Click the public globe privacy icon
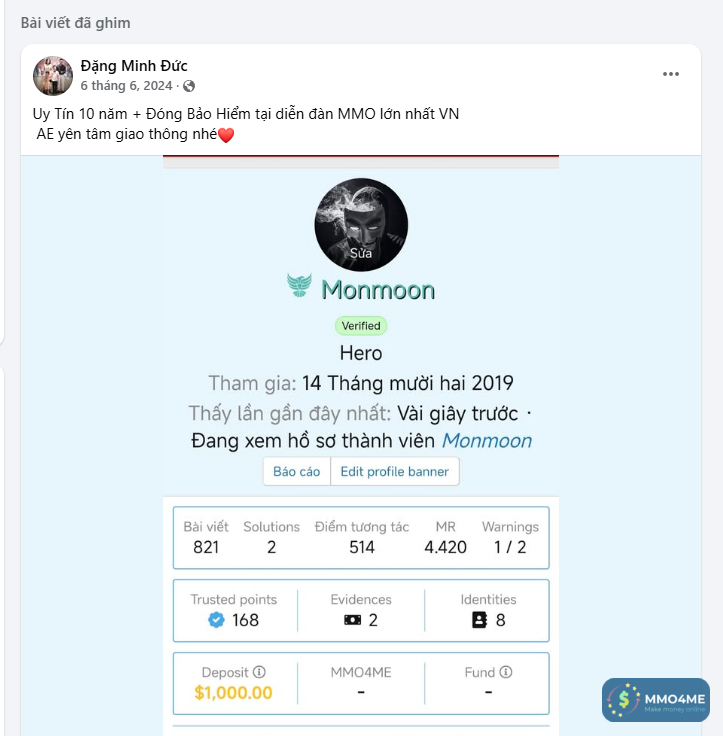Screen dimensions: 723x736 [x=189, y=86]
